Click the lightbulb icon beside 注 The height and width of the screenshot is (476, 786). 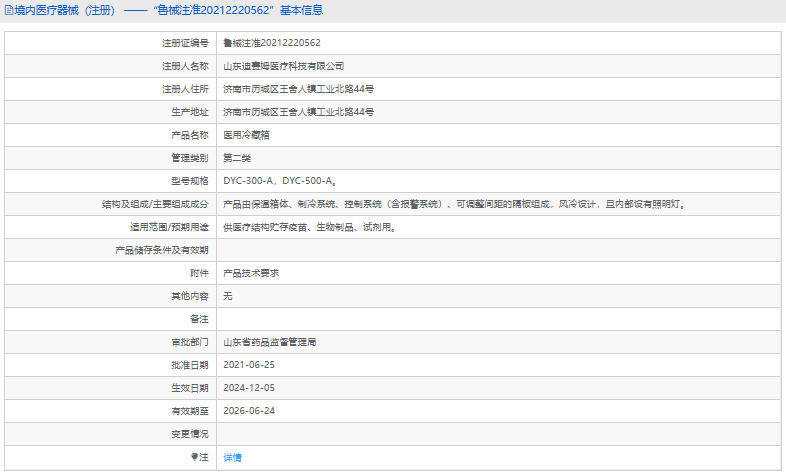coord(194,457)
